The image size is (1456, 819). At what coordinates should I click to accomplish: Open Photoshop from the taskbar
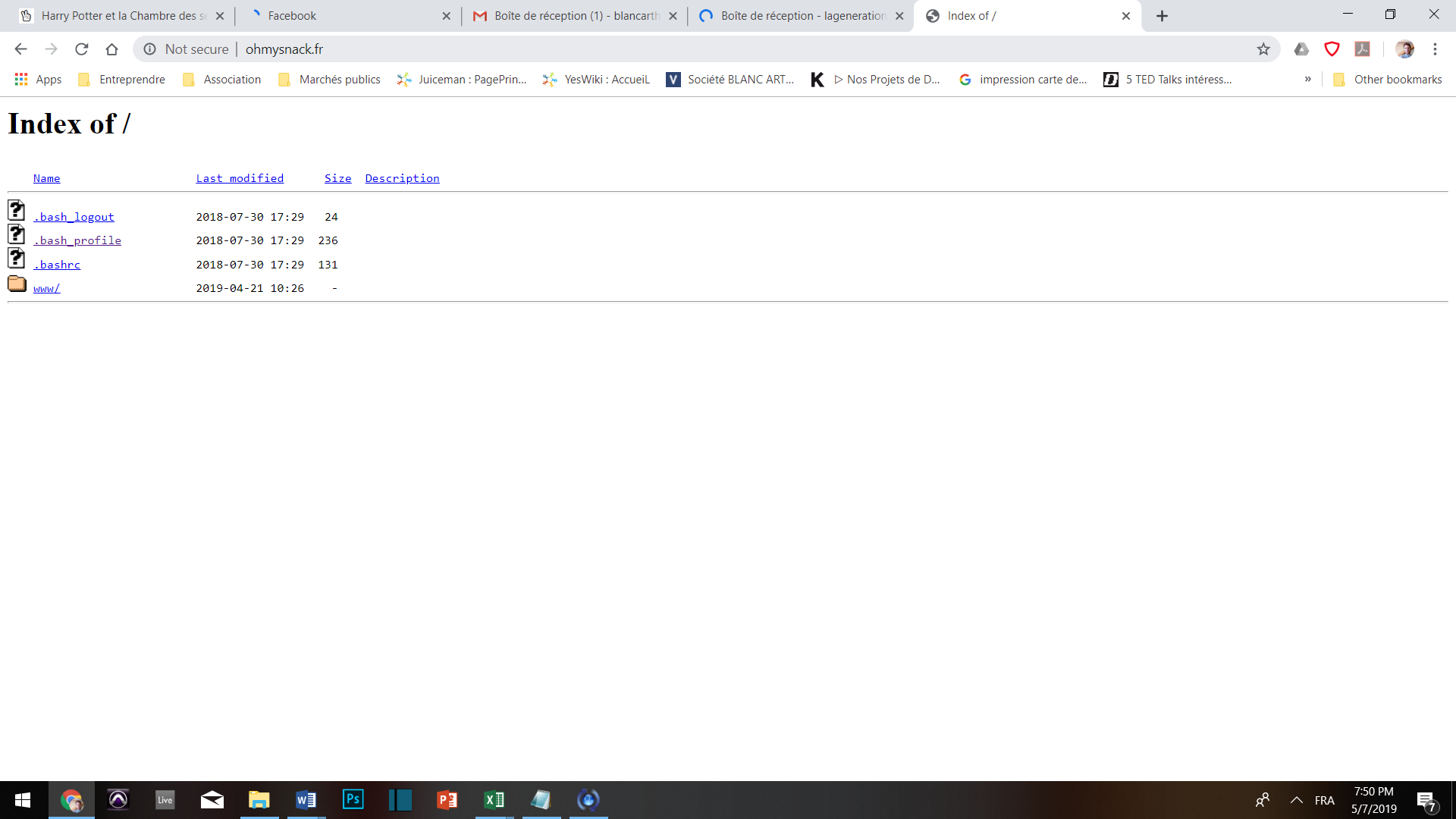point(353,799)
